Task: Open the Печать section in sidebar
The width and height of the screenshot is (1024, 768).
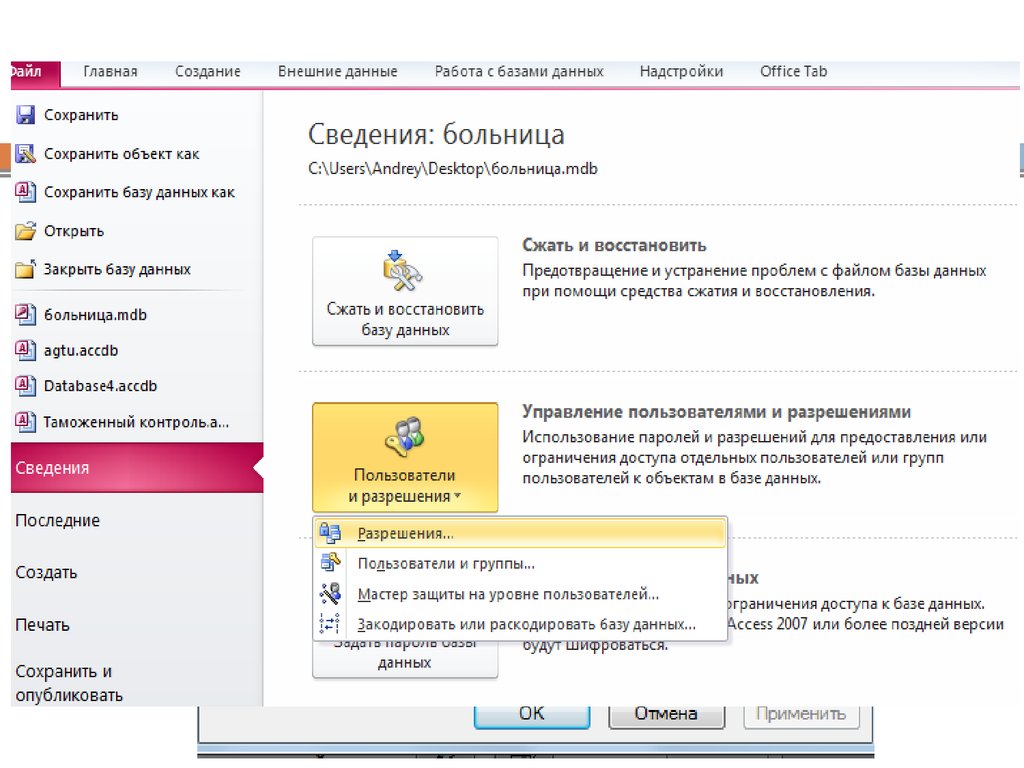Action: [x=43, y=625]
